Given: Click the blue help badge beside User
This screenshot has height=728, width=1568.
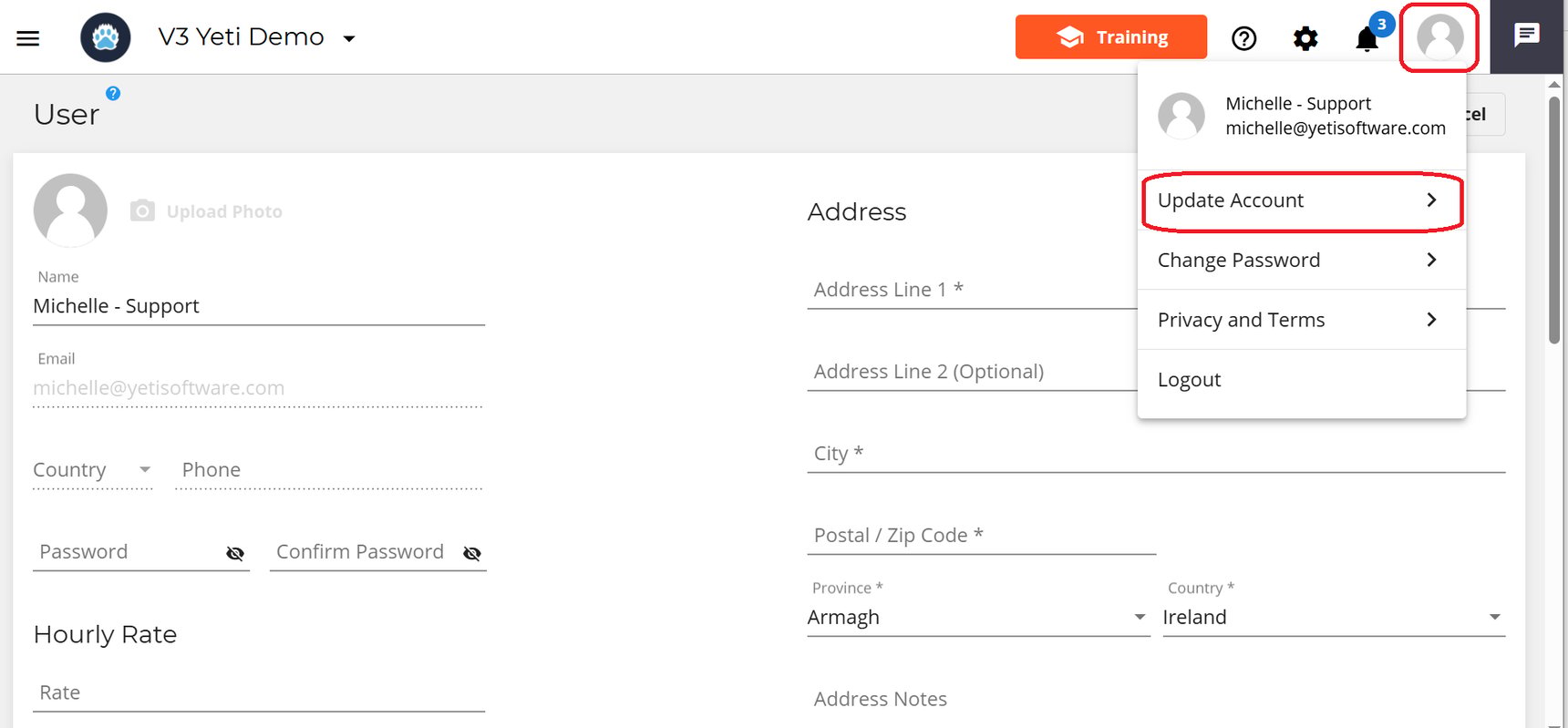Looking at the screenshot, I should [113, 93].
